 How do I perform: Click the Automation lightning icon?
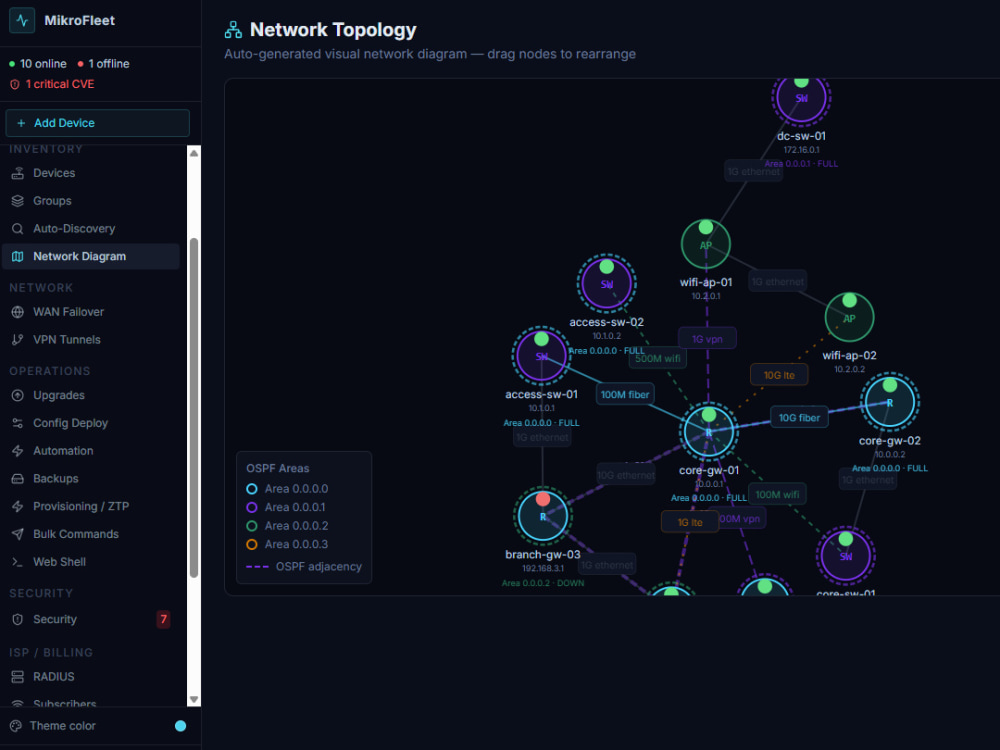(18, 451)
